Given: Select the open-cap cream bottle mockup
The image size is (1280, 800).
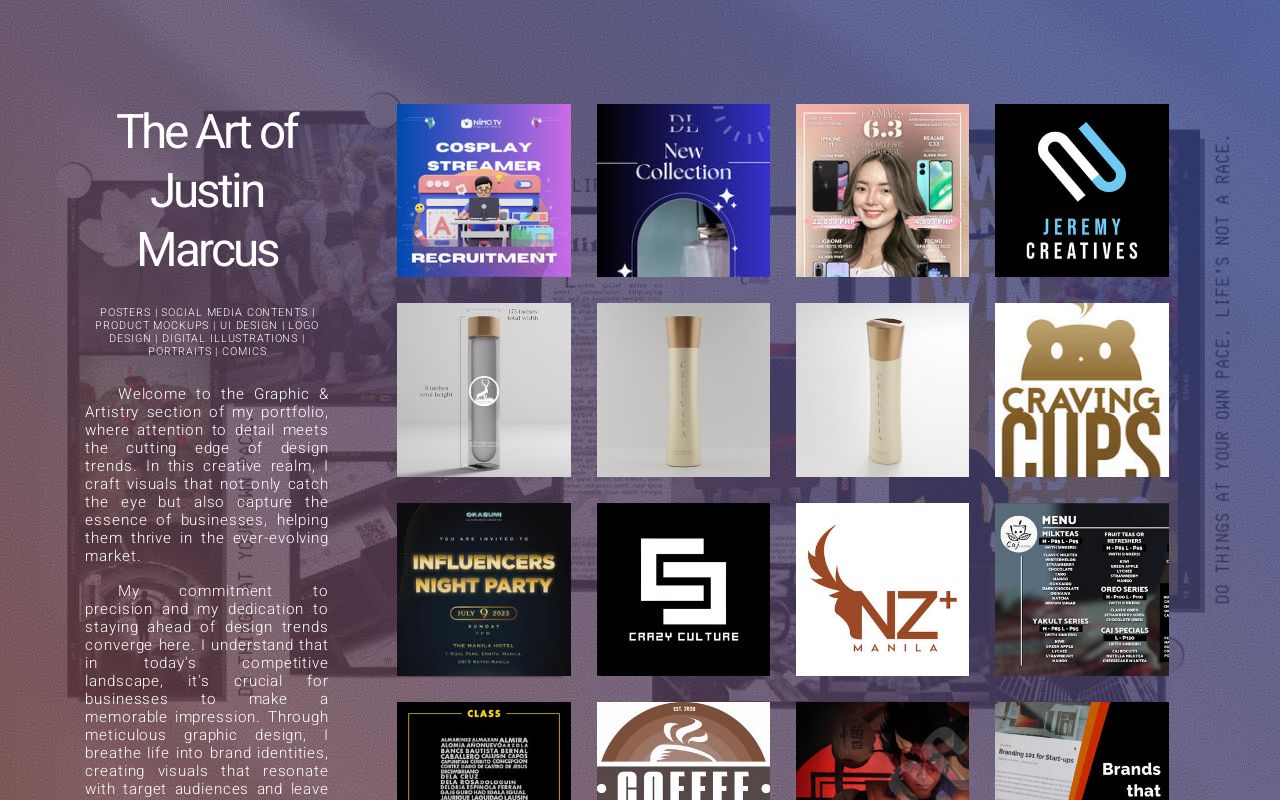Looking at the screenshot, I should tap(882, 390).
